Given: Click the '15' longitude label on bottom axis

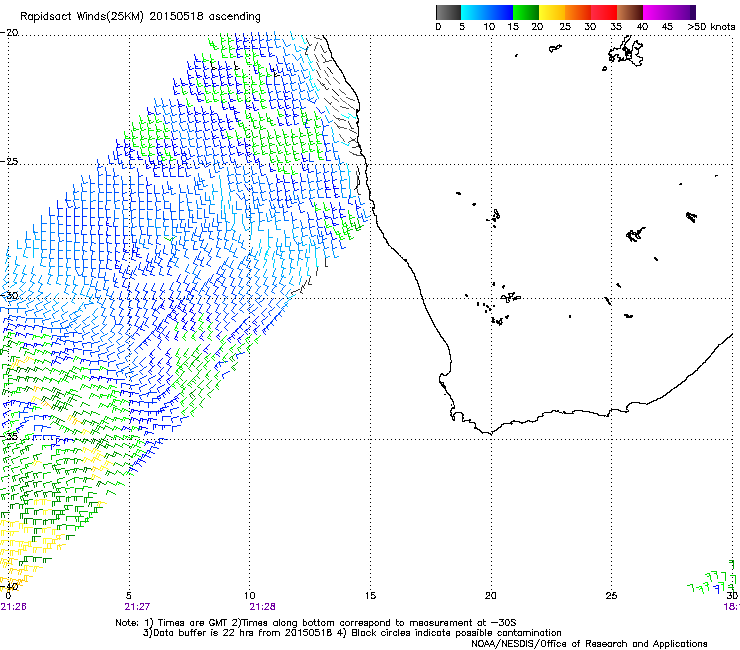Looking at the screenshot, I should click(370, 596).
